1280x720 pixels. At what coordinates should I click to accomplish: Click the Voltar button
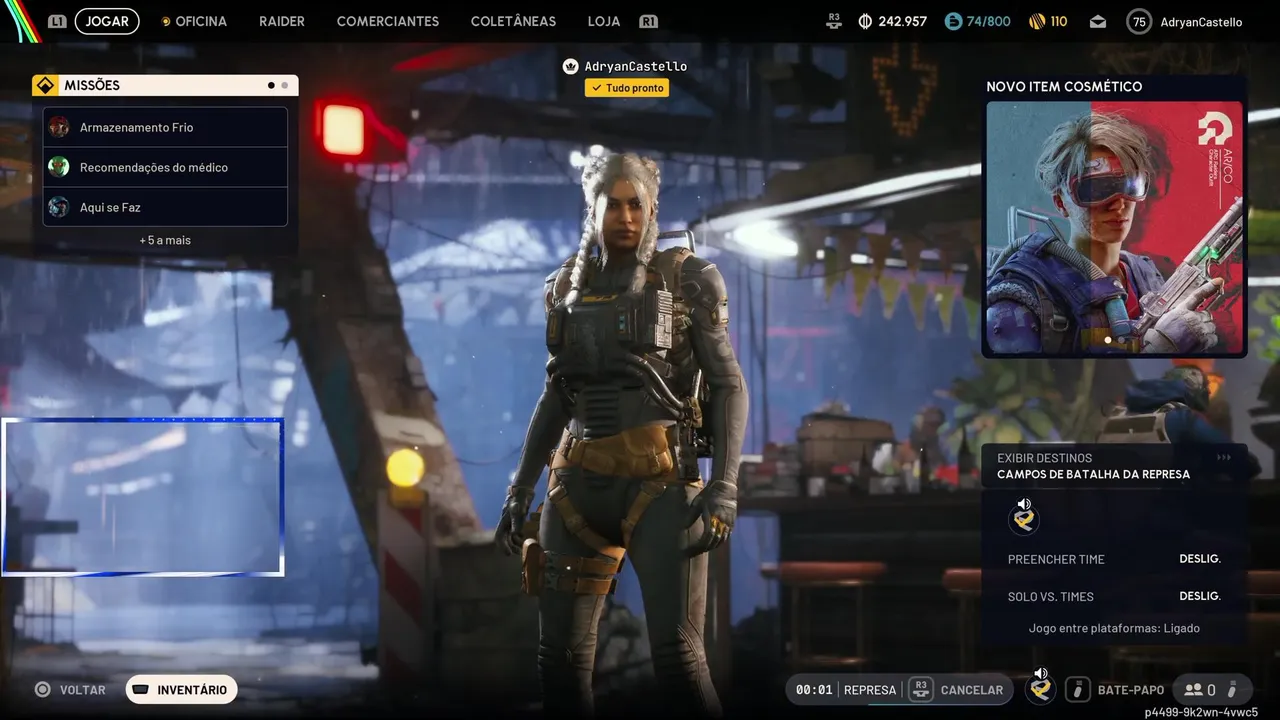(x=70, y=690)
